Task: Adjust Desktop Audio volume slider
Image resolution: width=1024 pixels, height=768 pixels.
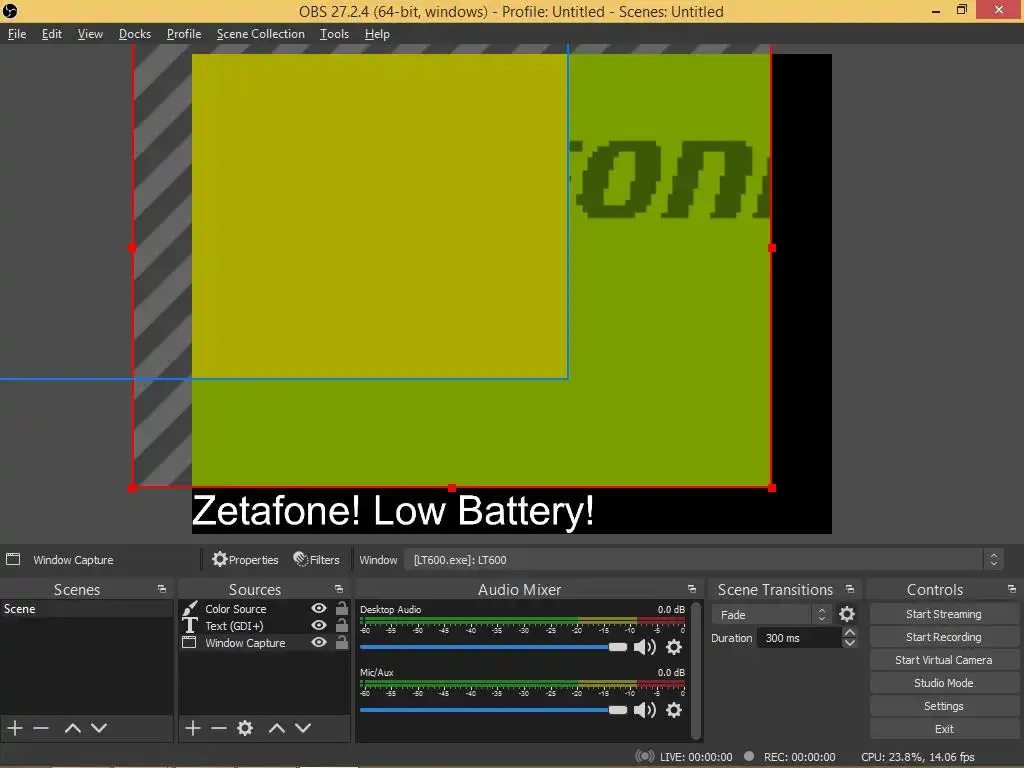Action: (x=493, y=647)
